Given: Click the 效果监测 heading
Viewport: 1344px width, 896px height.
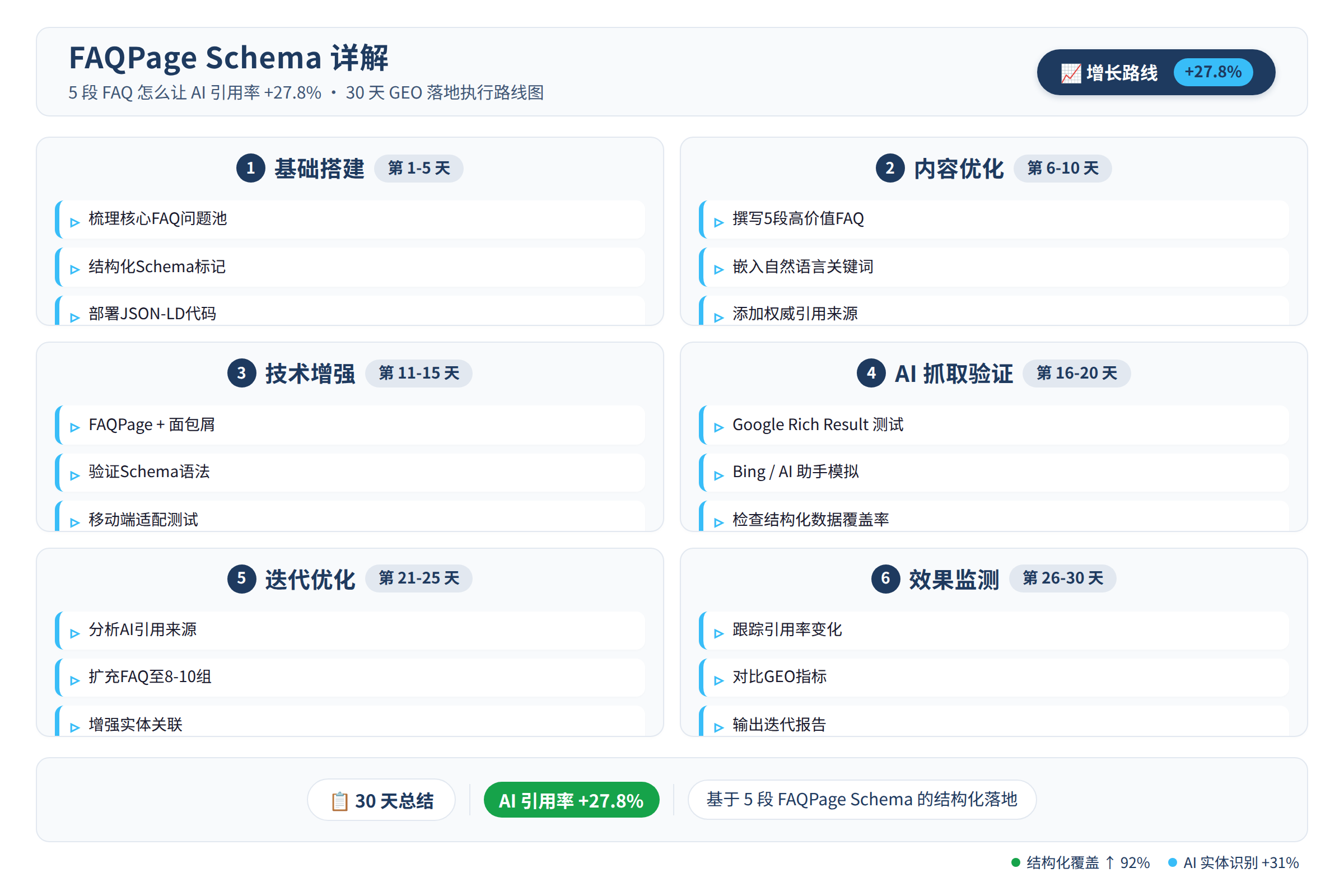Looking at the screenshot, I should point(954,580).
